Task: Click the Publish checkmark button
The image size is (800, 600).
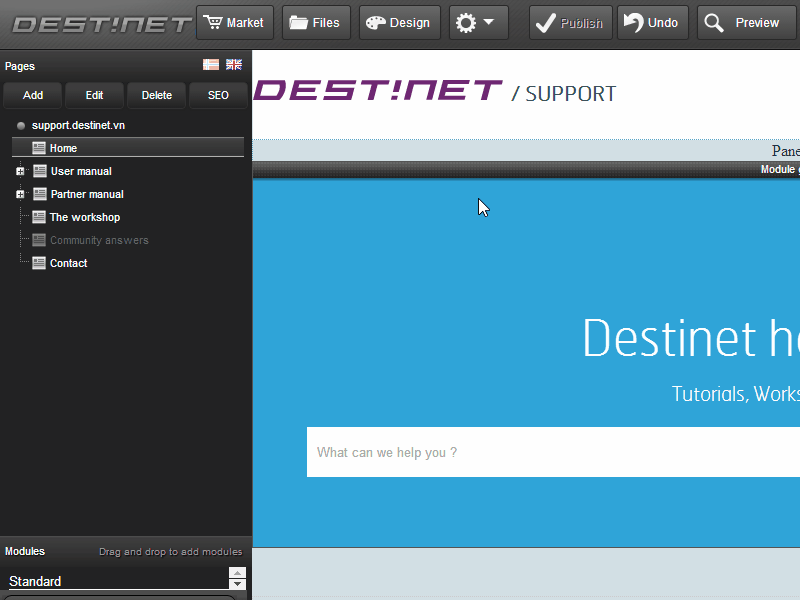Action: coord(570,23)
